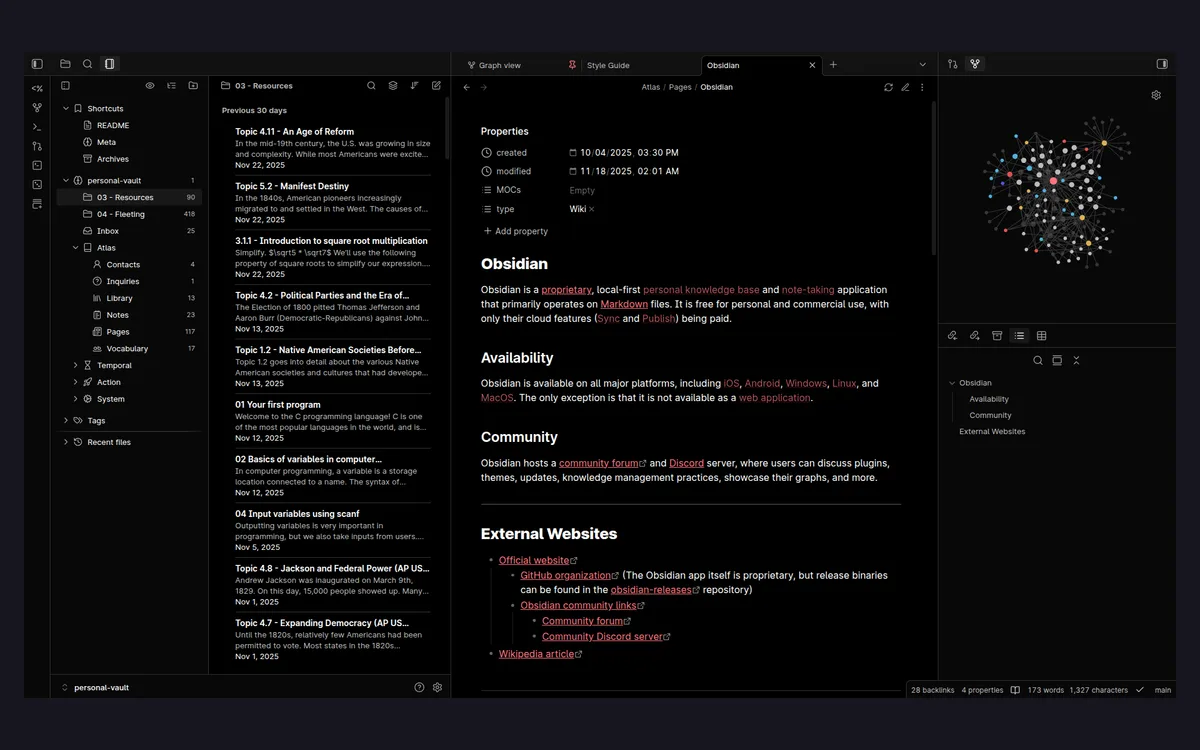Open the table icon tab in right sidebar
This screenshot has width=1200, height=750.
pos(1041,336)
